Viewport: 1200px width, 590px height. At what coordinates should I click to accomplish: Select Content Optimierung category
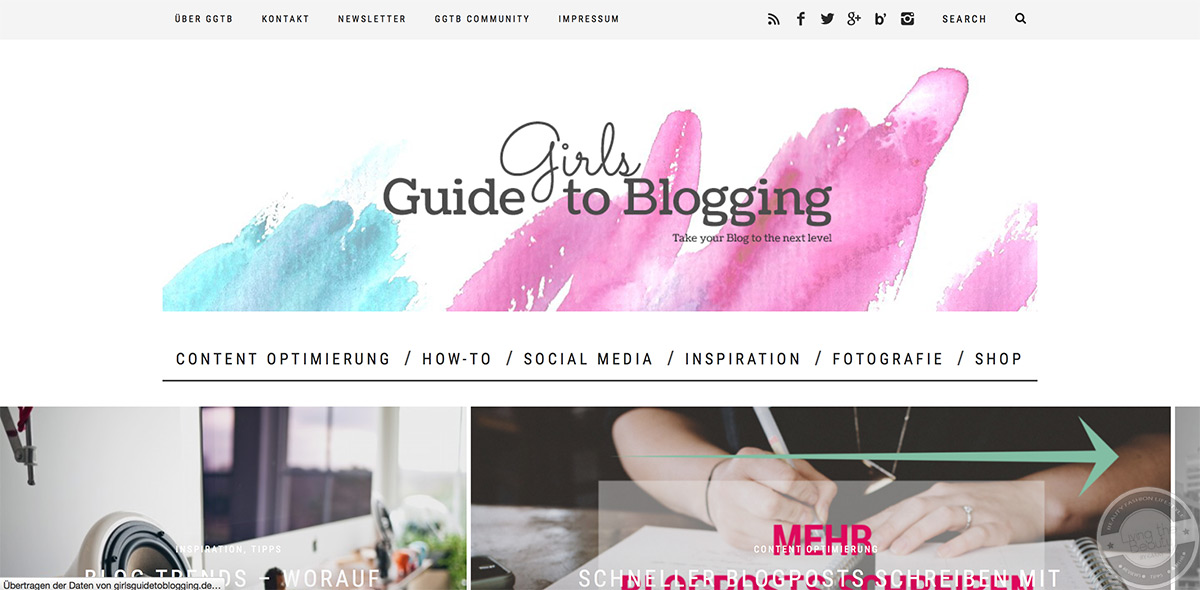[283, 359]
